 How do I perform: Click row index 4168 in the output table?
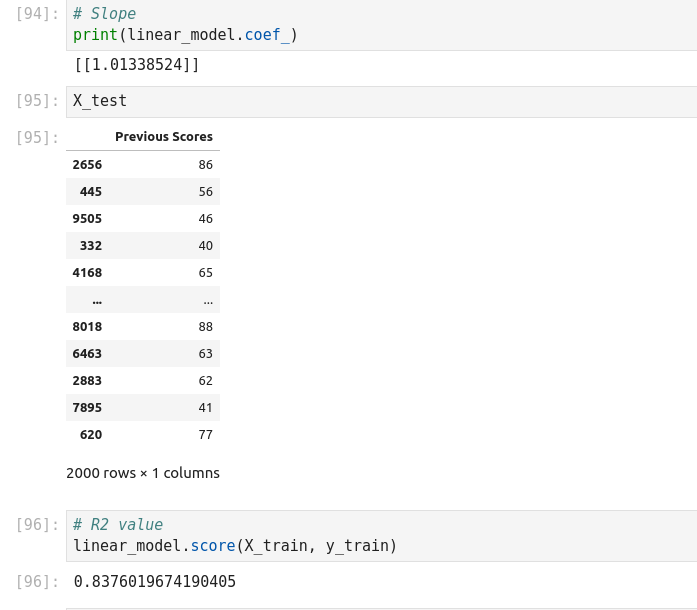(87, 272)
